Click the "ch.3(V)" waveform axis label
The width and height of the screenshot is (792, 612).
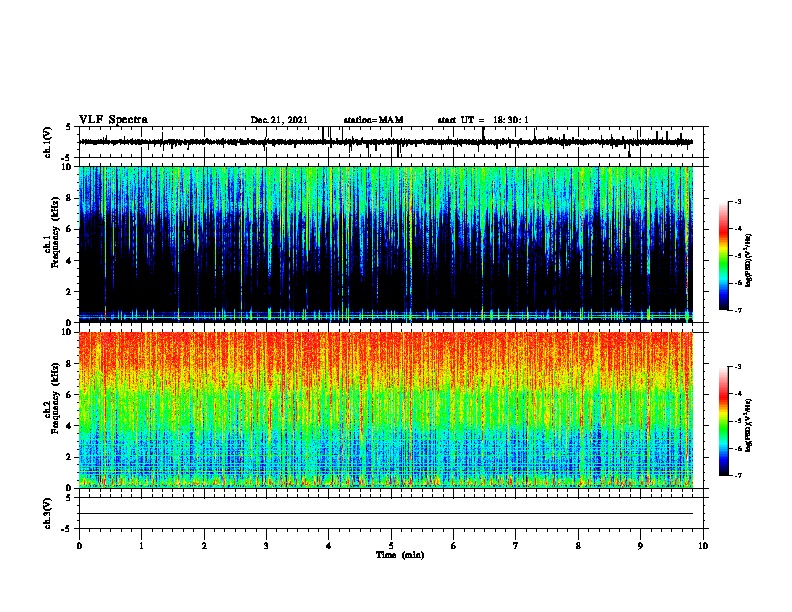48,513
